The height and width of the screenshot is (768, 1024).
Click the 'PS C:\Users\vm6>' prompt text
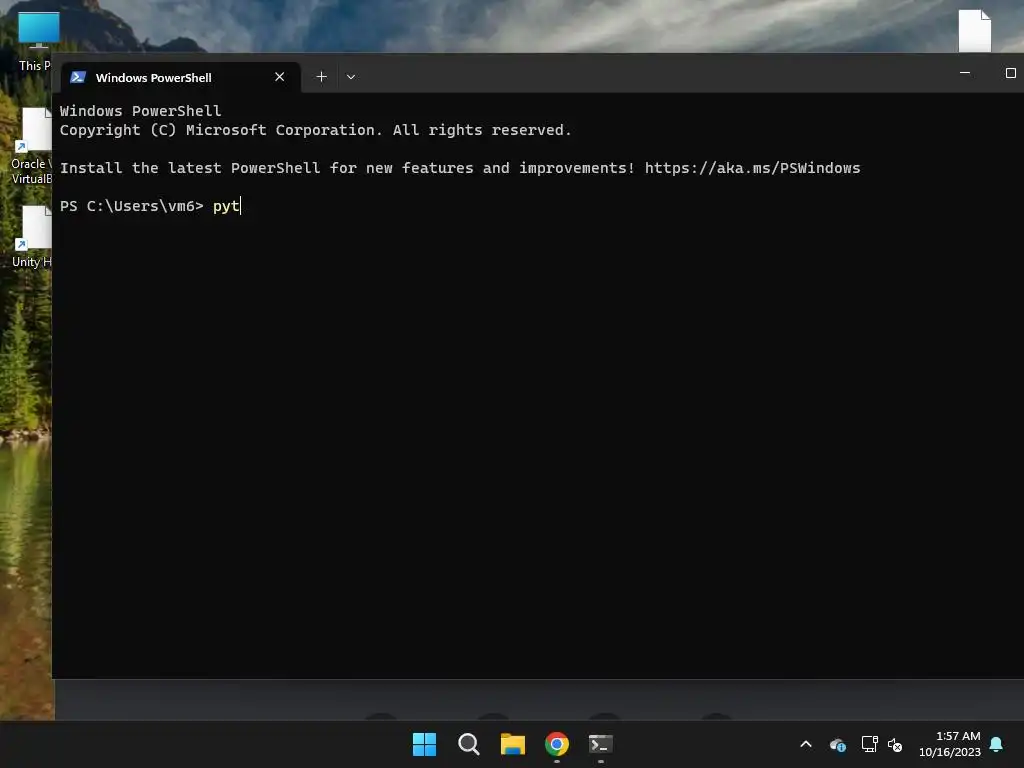click(x=131, y=206)
